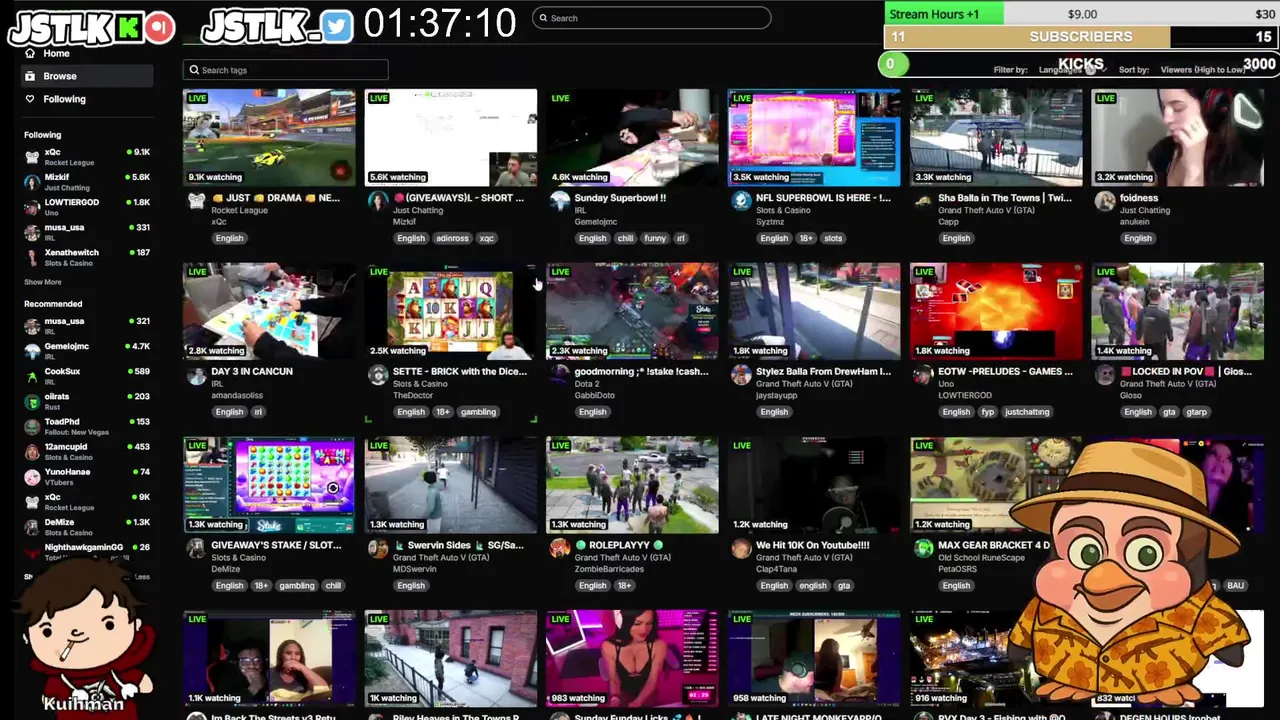Click the xqc tag under Mizkif stream
The image size is (1280, 720).
(487, 238)
